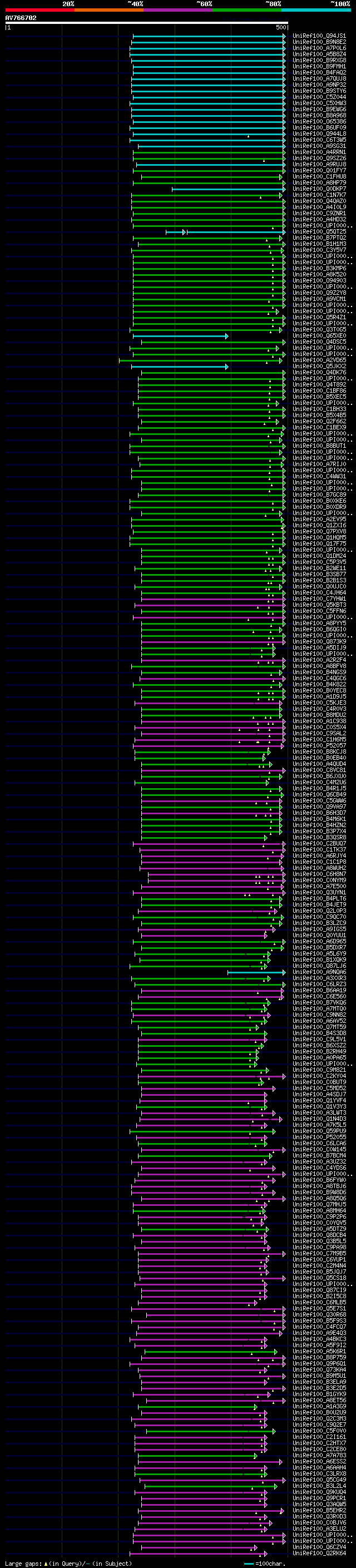Open the UniRef100_A8WUH2 entry
This screenshot has height=1568, width=356.
coord(319,868)
